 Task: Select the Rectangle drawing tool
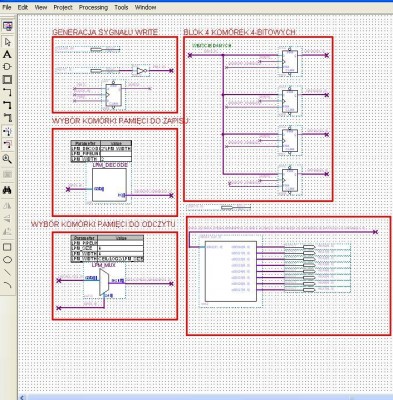tap(7, 247)
